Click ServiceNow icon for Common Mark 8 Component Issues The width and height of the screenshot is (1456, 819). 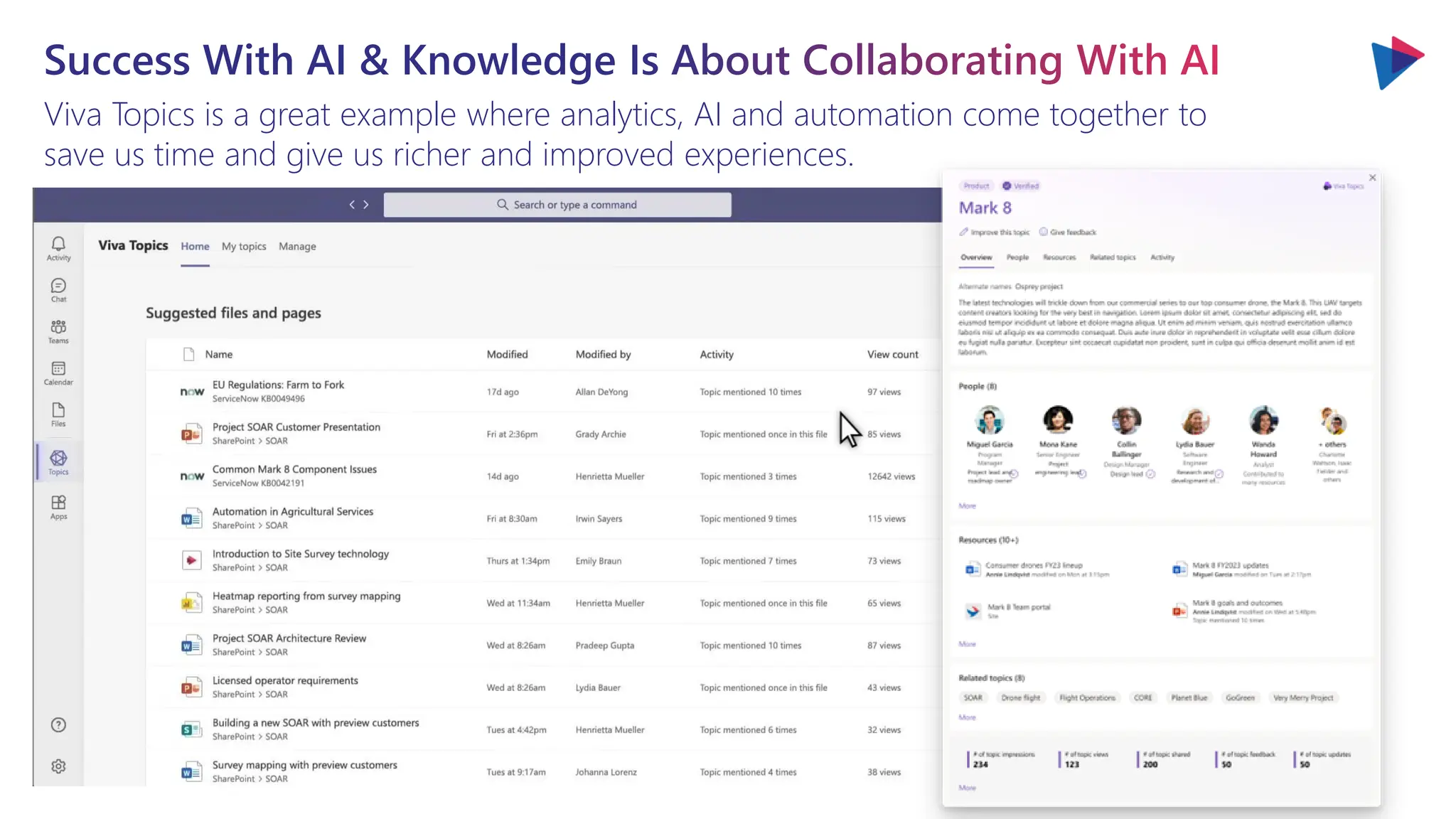coord(192,476)
